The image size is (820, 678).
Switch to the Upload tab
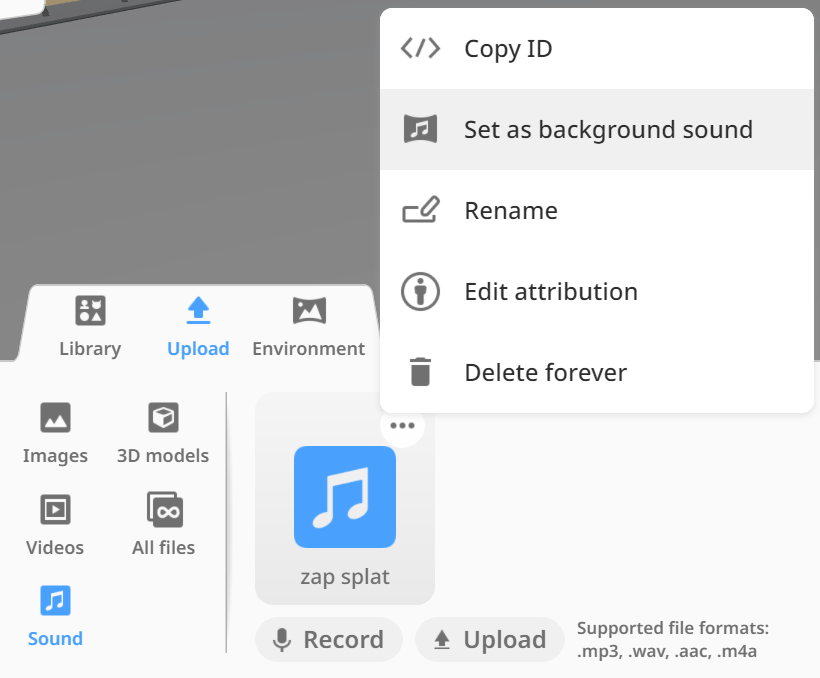click(x=198, y=326)
